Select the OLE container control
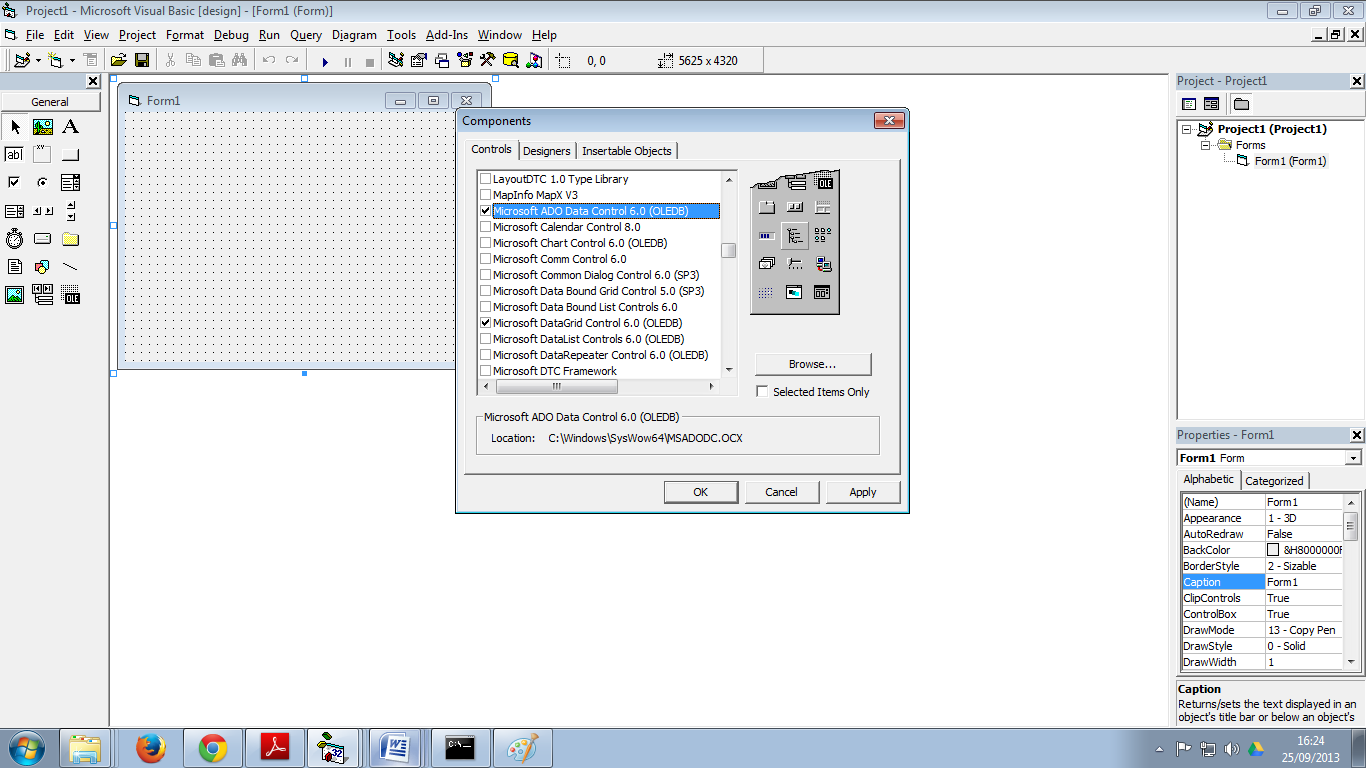1366x768 pixels. (70, 295)
